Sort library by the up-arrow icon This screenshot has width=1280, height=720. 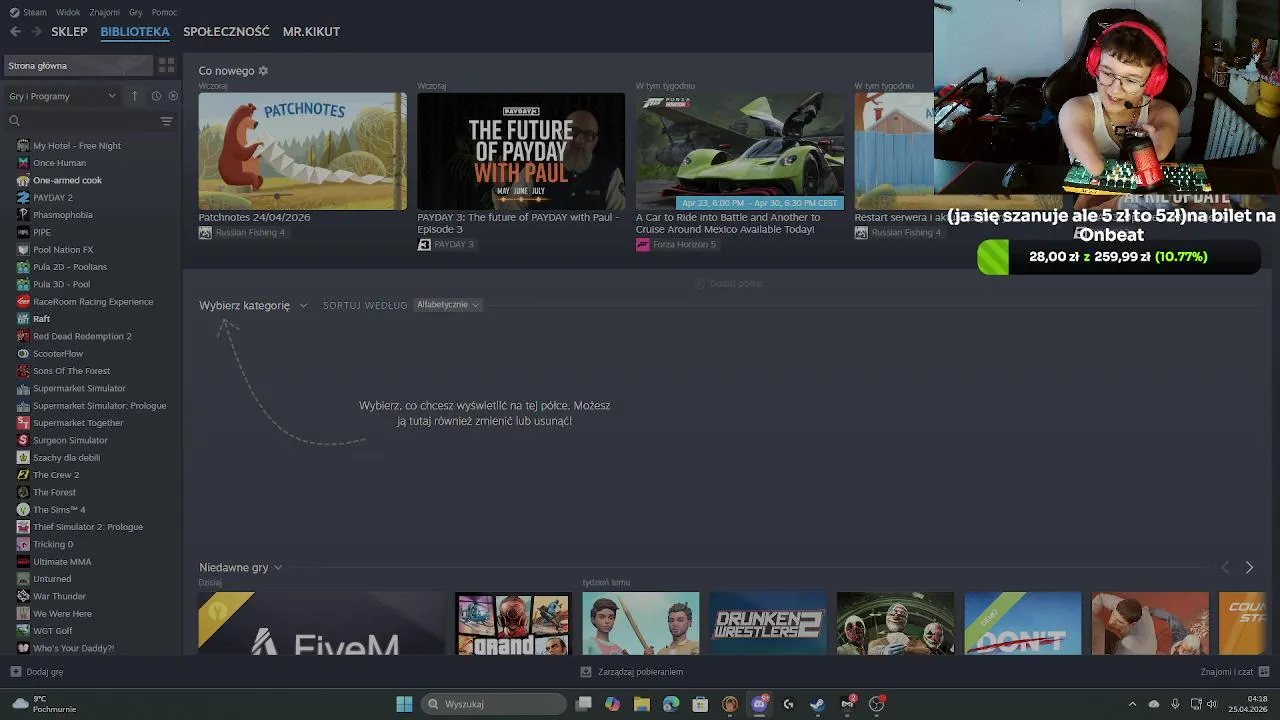pos(135,96)
